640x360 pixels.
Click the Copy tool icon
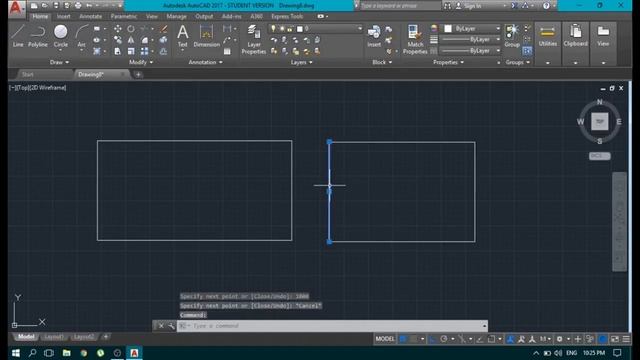(x=118, y=40)
